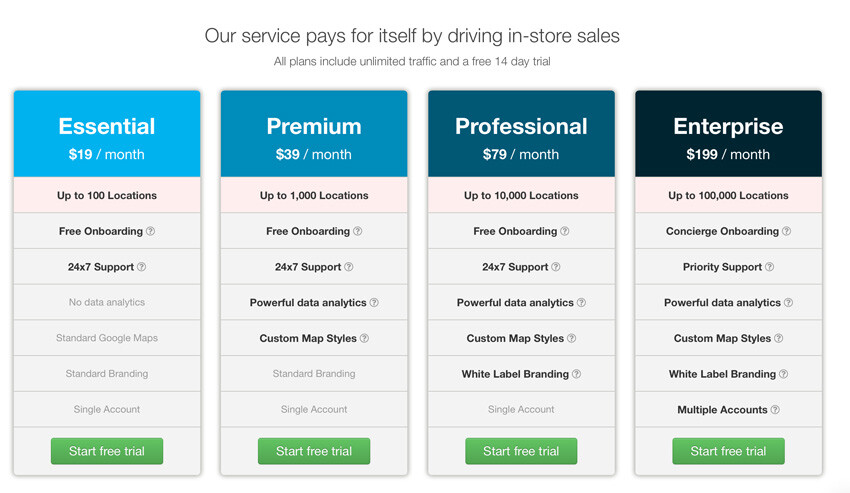Click help icon beside Enterprise Priority Support
This screenshot has height=493, width=850.
pos(770,267)
